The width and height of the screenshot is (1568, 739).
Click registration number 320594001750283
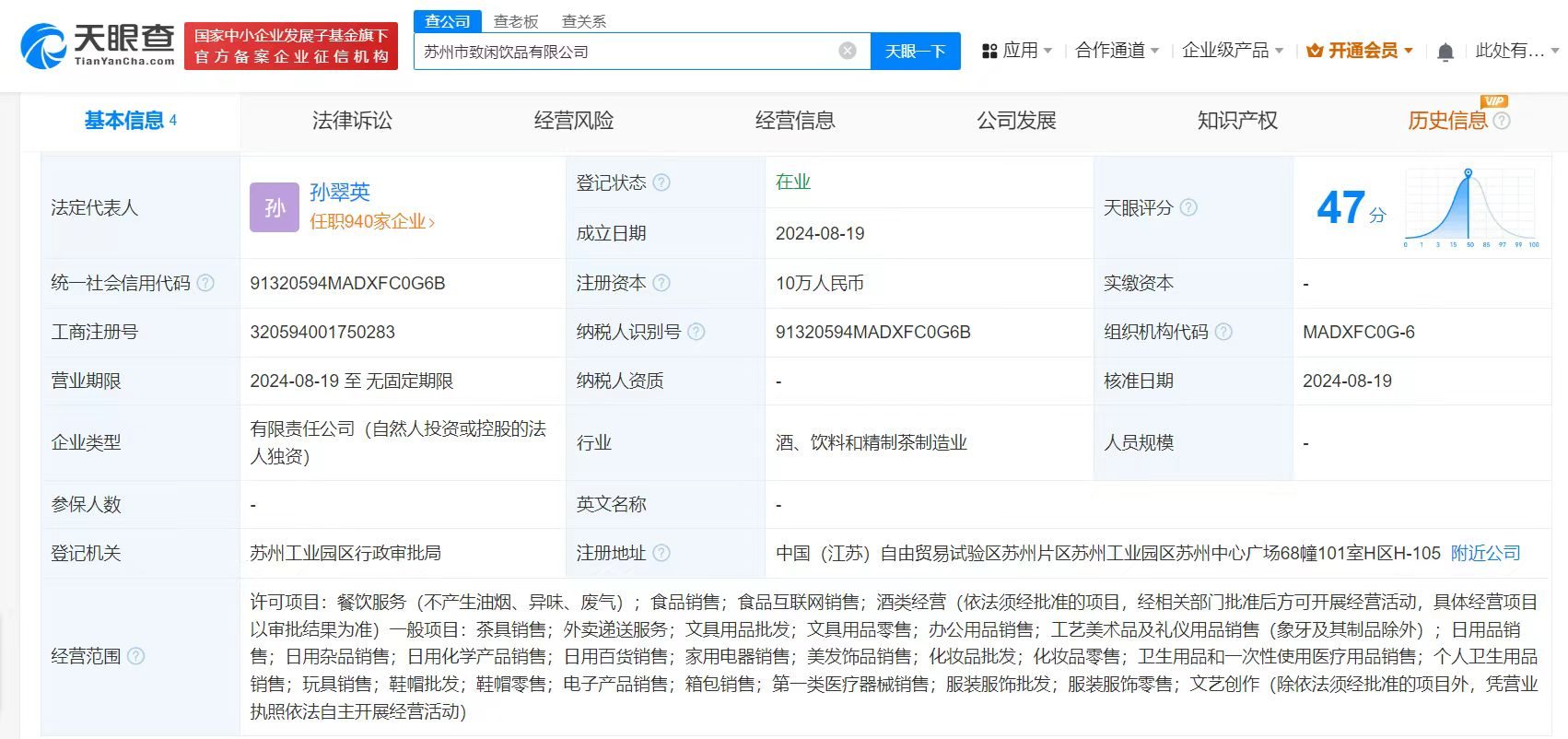[322, 332]
